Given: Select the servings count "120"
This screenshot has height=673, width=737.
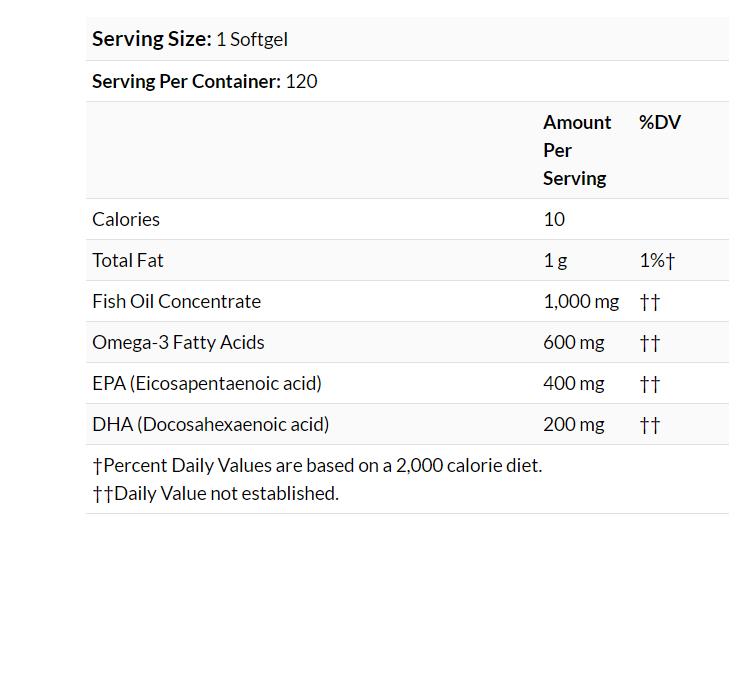Looking at the screenshot, I should point(301,81).
